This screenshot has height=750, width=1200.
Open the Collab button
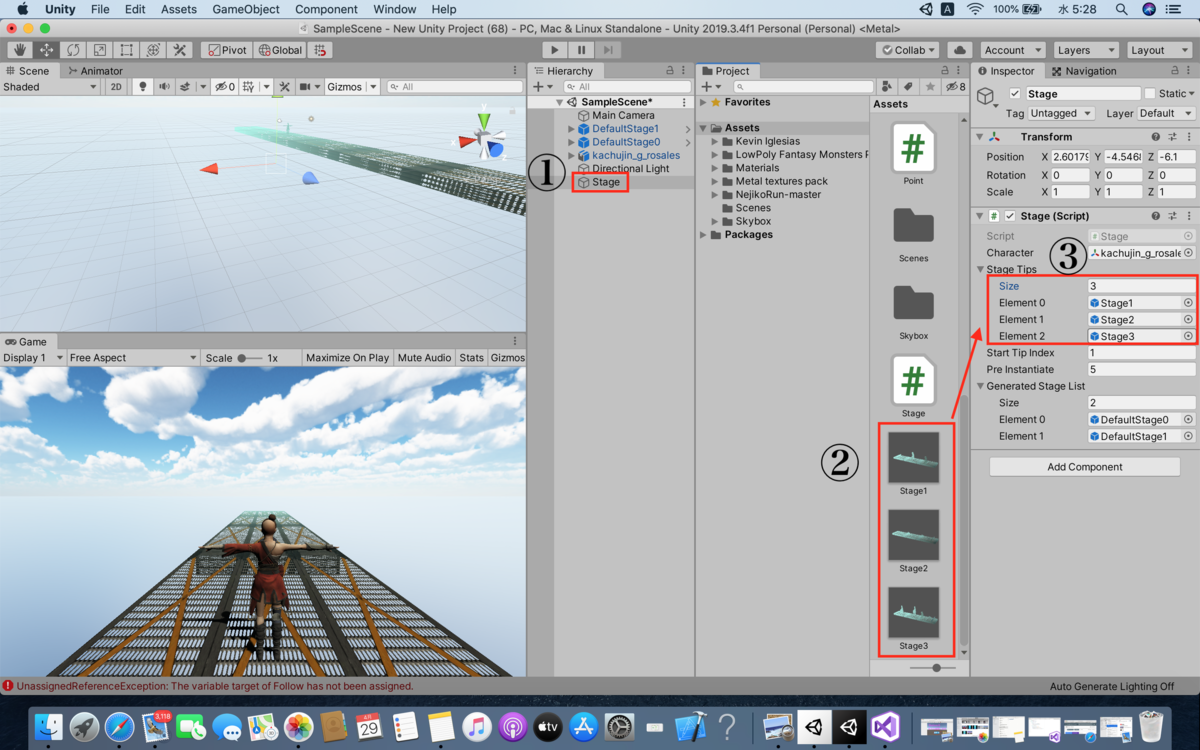(x=908, y=50)
